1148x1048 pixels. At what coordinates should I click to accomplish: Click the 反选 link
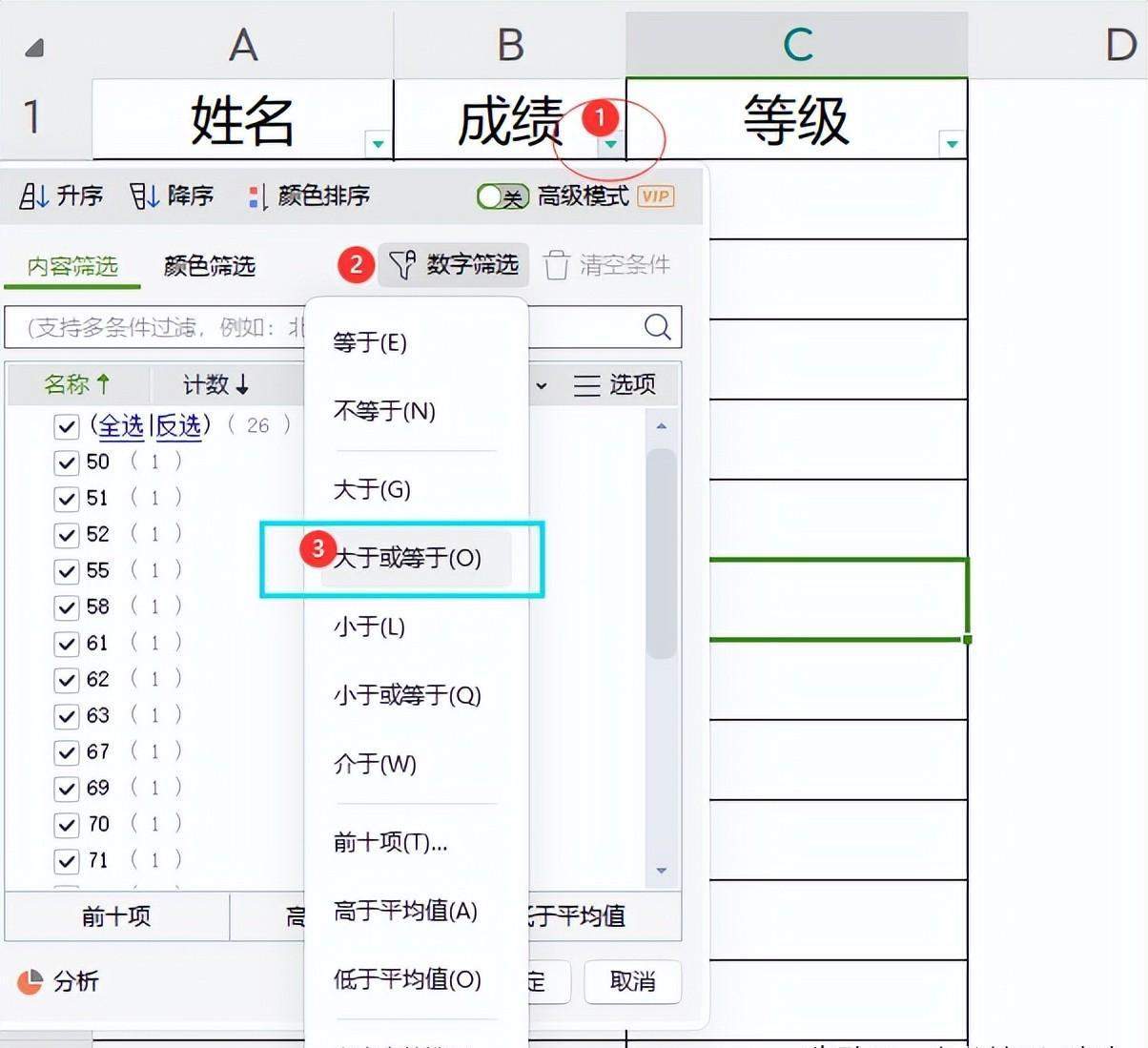[179, 426]
